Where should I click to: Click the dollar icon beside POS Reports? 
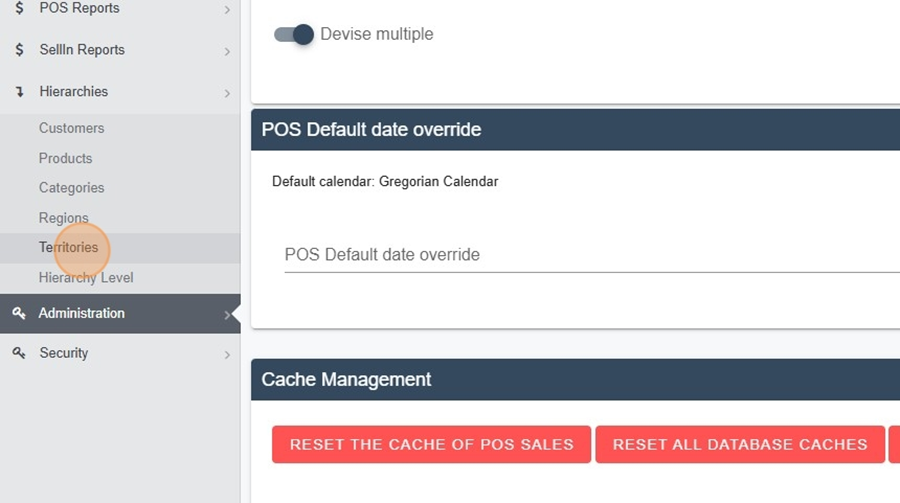[20, 8]
